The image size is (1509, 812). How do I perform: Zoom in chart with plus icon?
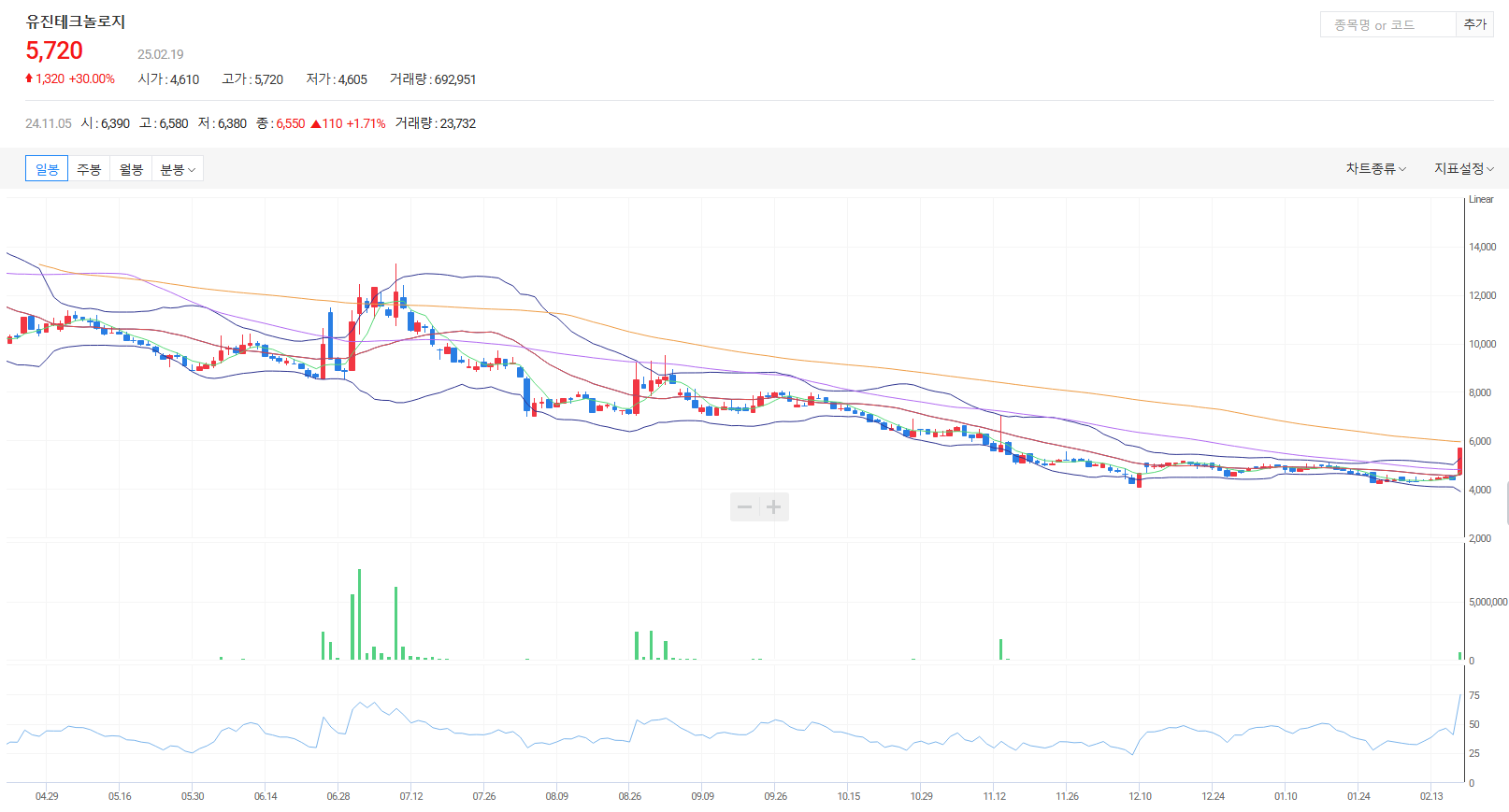[774, 507]
